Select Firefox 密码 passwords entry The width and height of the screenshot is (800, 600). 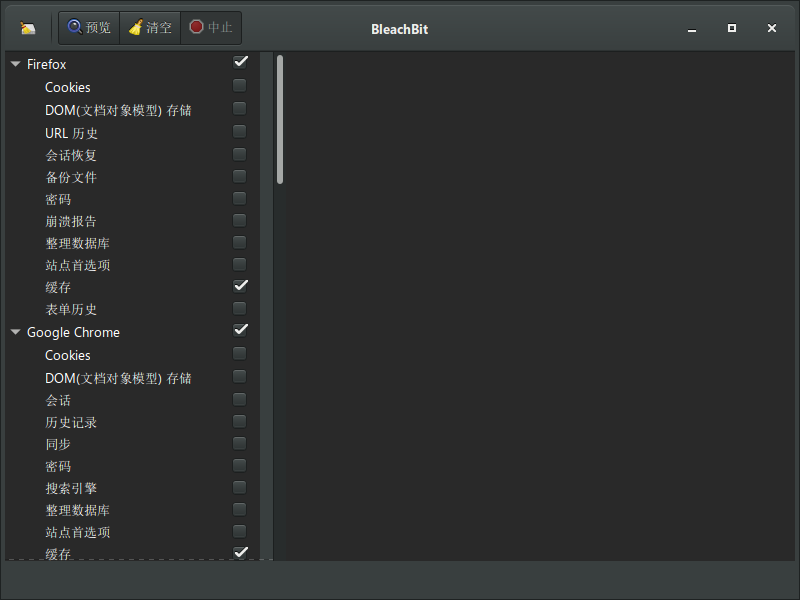click(58, 199)
